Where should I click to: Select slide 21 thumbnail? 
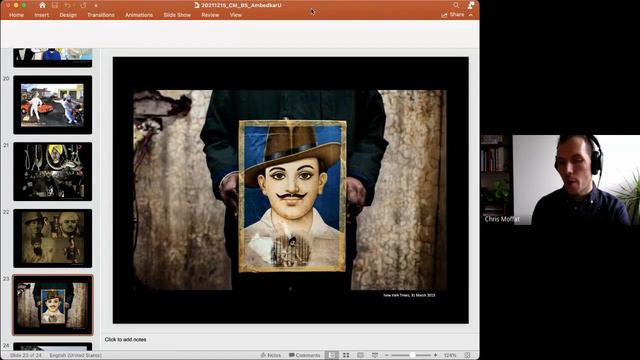point(53,171)
